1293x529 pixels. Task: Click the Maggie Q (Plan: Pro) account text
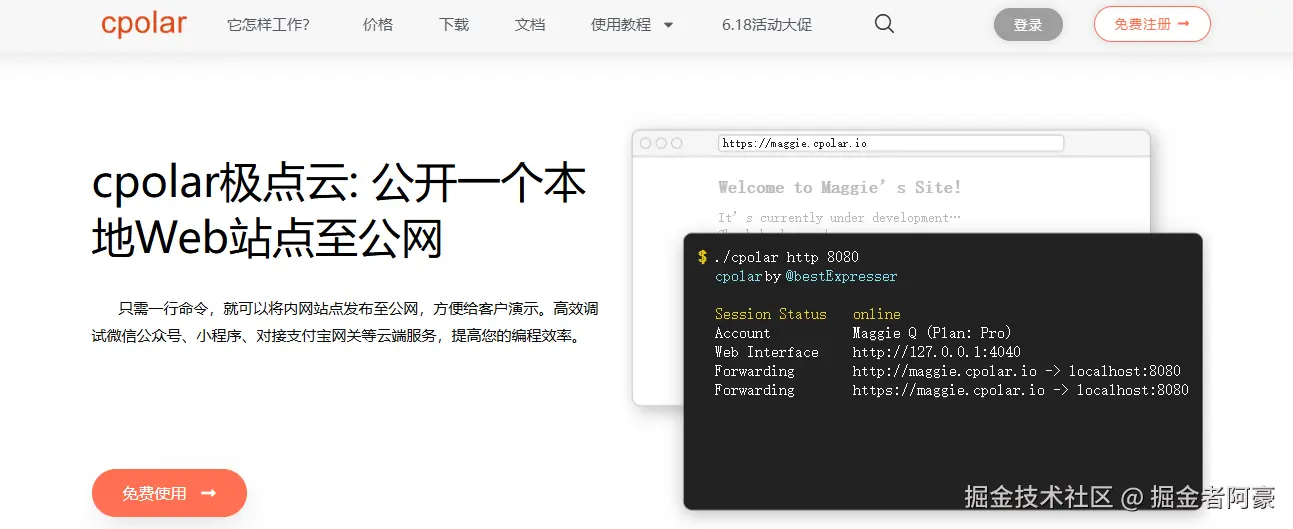pos(932,333)
